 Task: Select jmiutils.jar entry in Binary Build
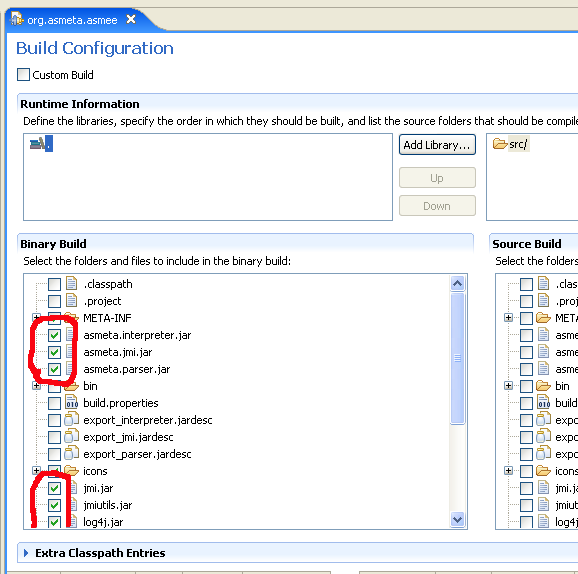[108, 505]
